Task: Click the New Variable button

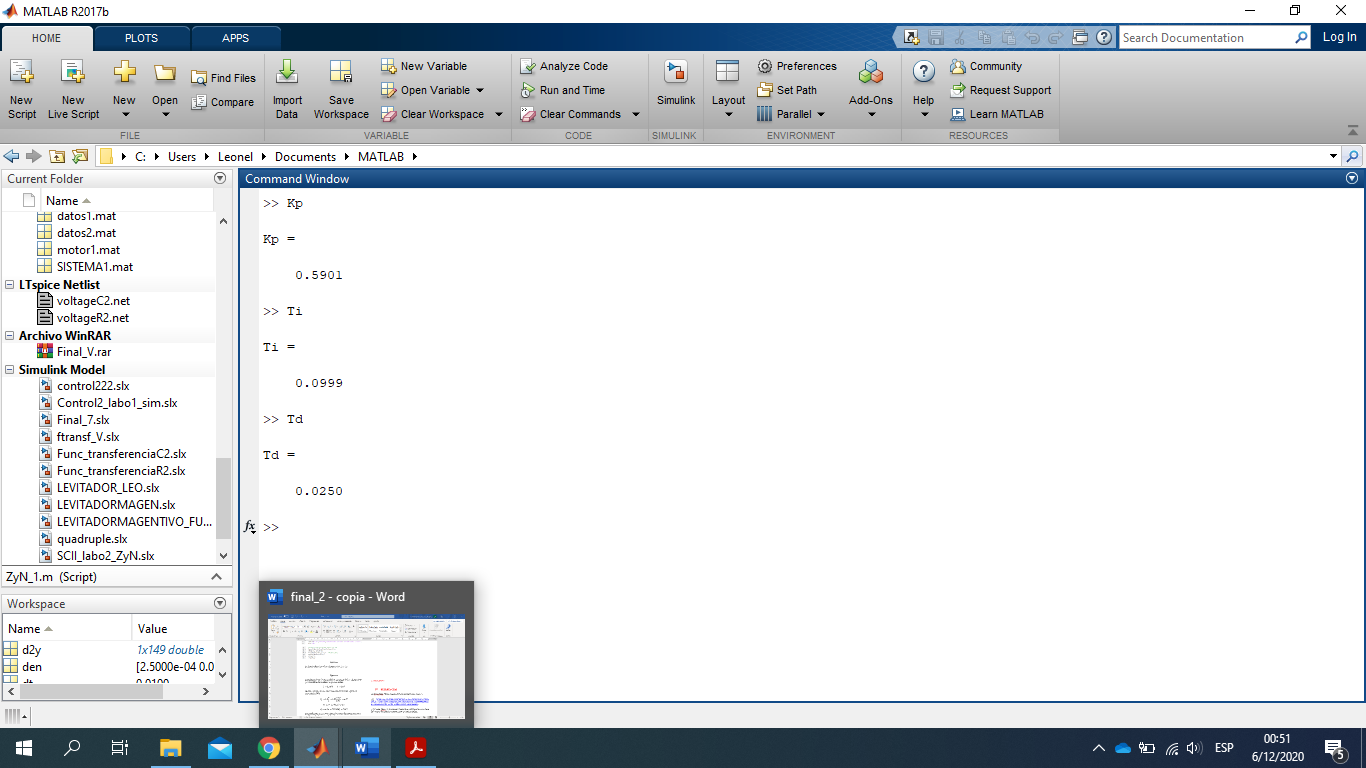Action: click(x=424, y=66)
